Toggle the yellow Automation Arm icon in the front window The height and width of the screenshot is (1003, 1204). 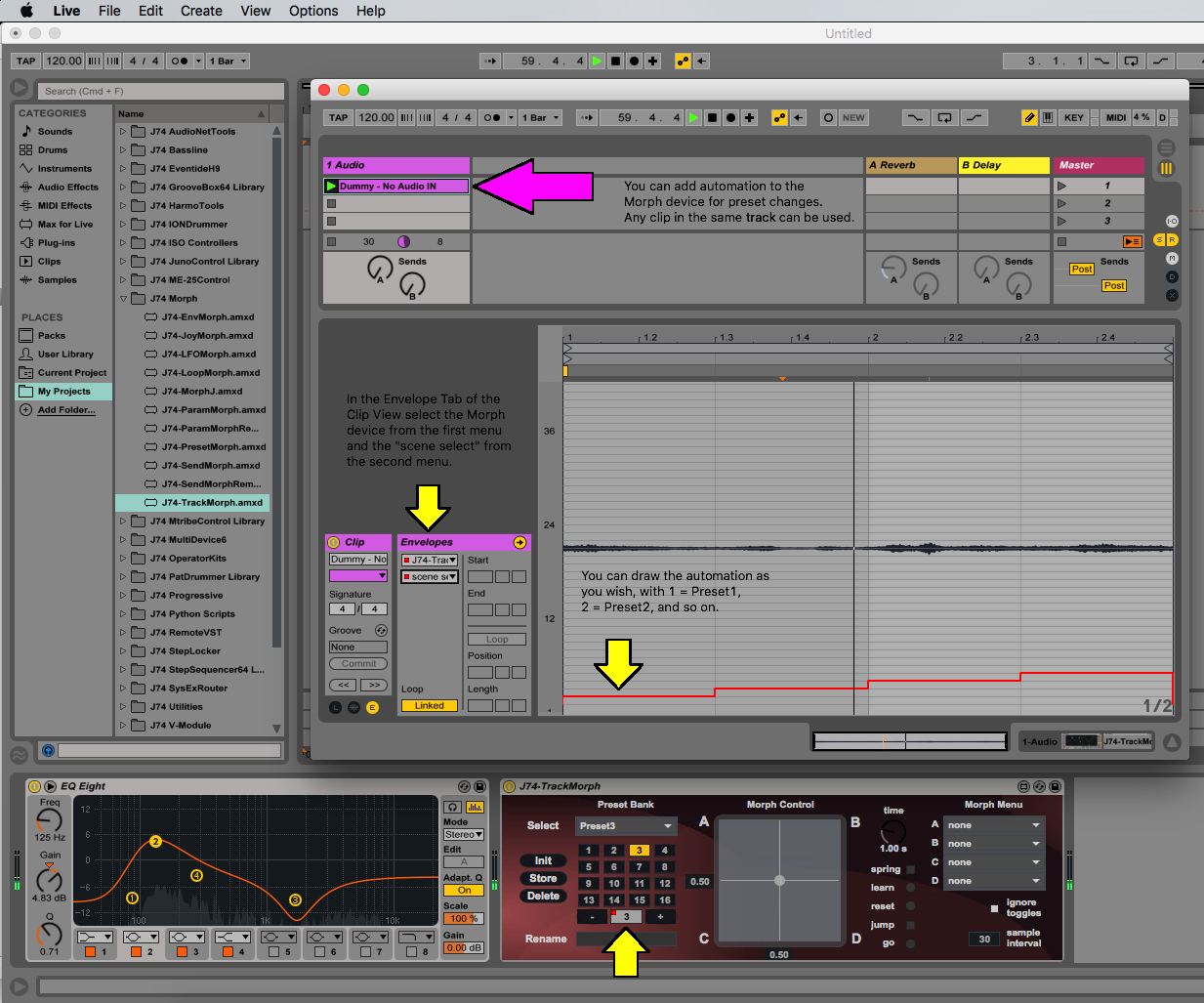(x=779, y=118)
